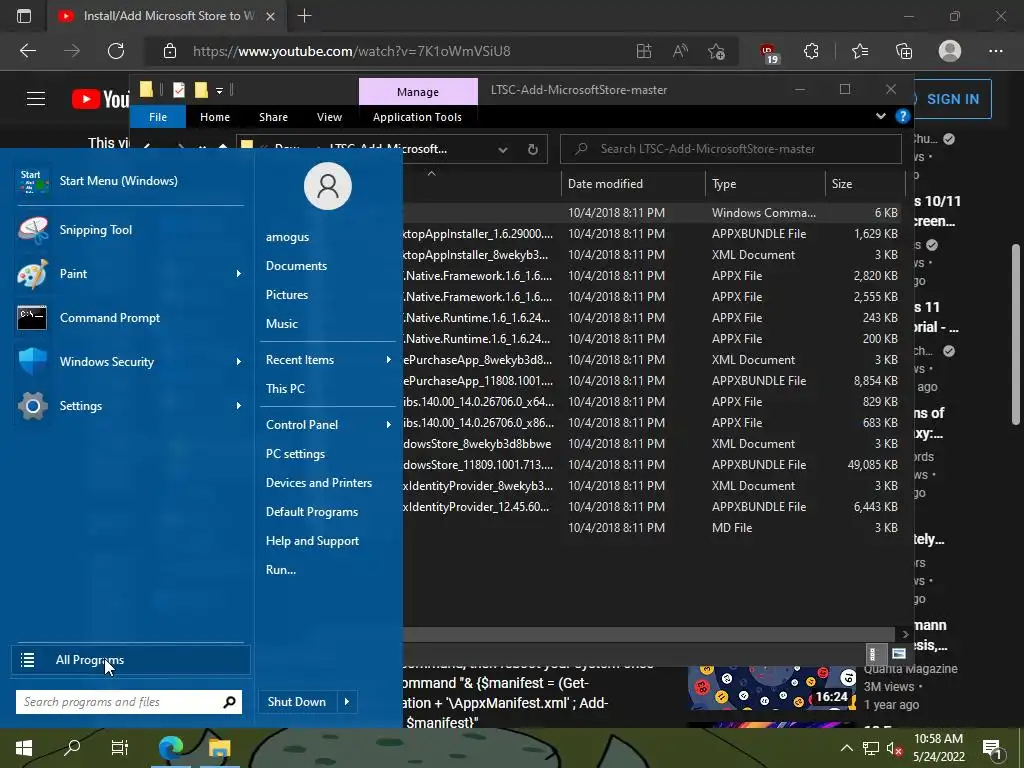Open taskbar Search magnifier
This screenshot has height=768, width=1024.
point(72,748)
